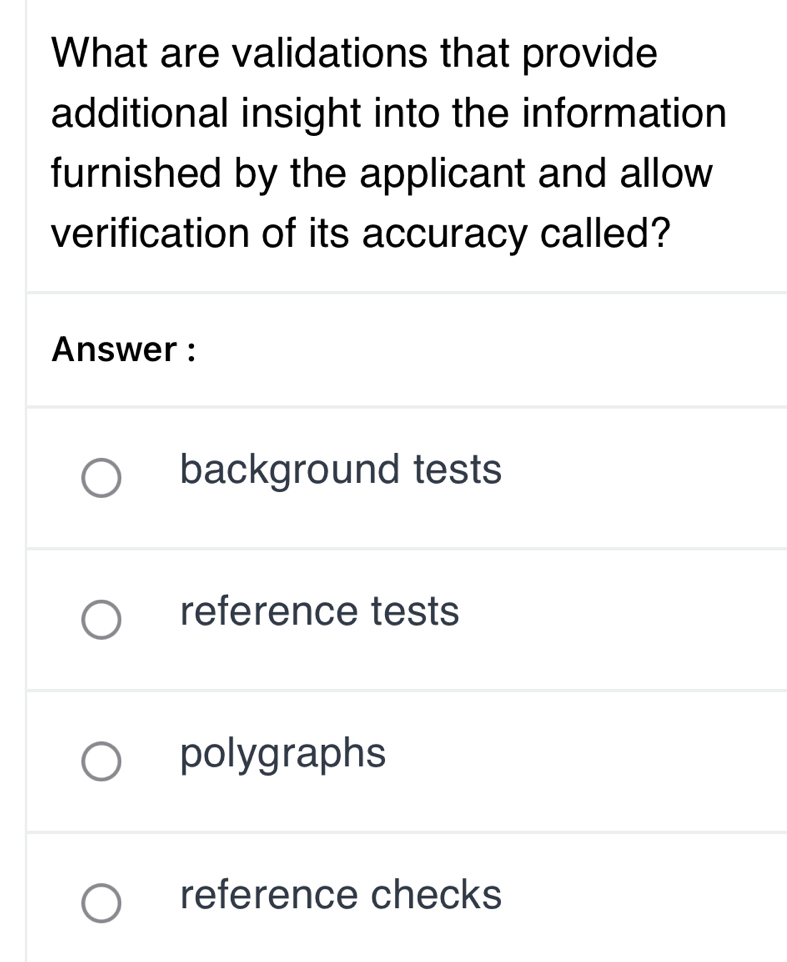Image resolution: width=787 pixels, height=962 pixels.
Task: Select the "background tests" radio button
Action: click(x=102, y=478)
